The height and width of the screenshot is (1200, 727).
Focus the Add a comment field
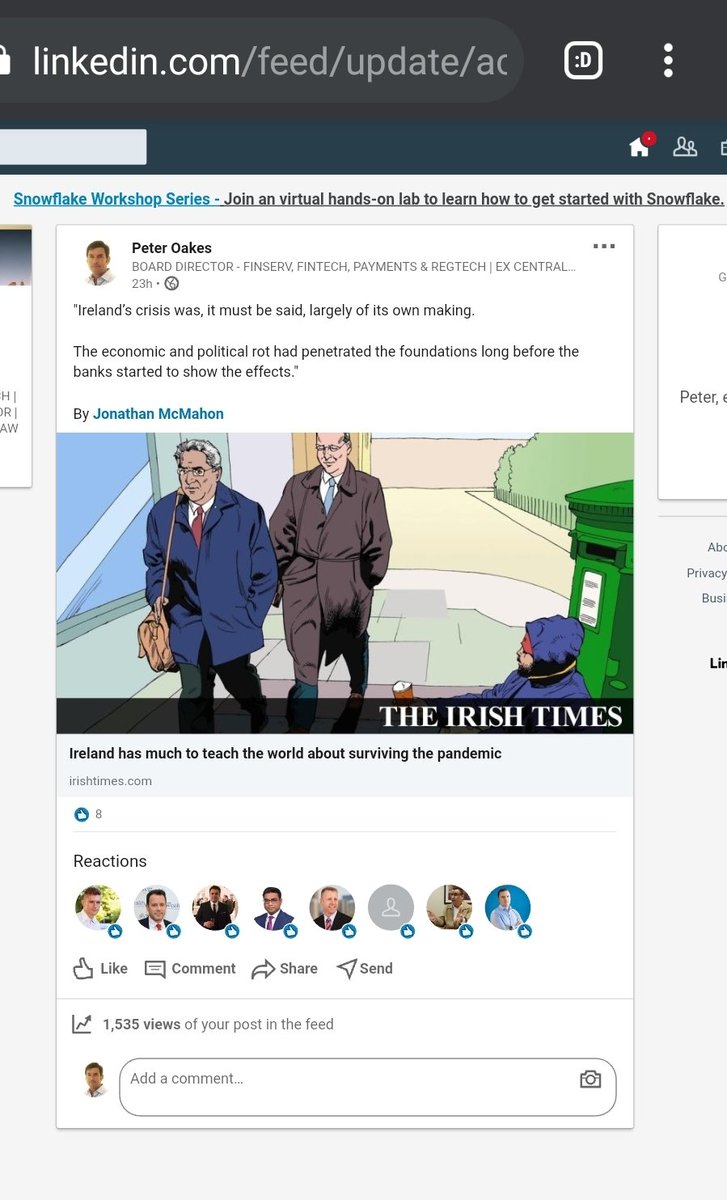coord(368,1087)
